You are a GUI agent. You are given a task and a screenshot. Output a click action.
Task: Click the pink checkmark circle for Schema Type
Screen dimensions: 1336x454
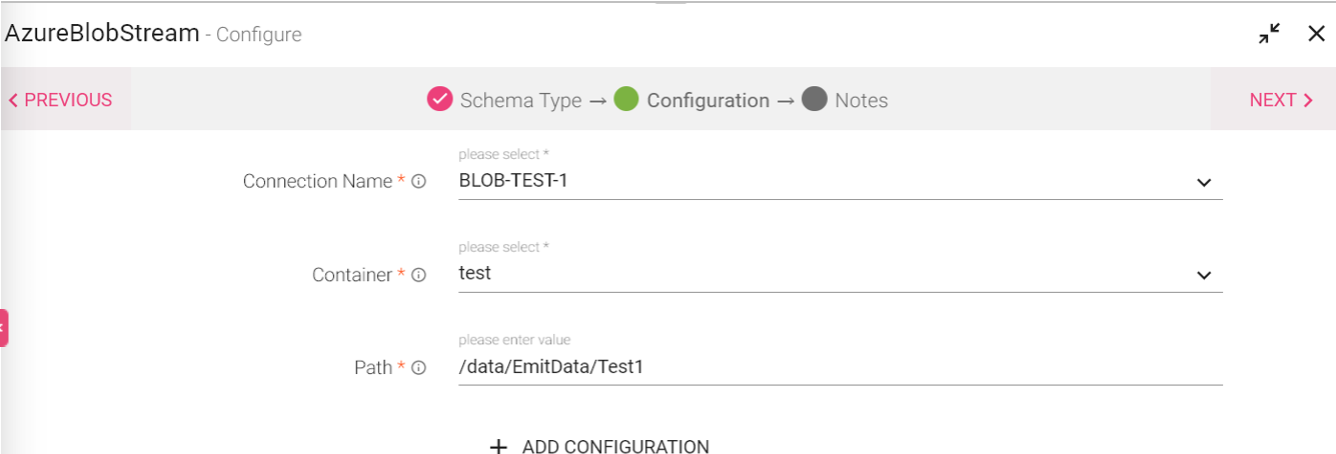coord(440,99)
